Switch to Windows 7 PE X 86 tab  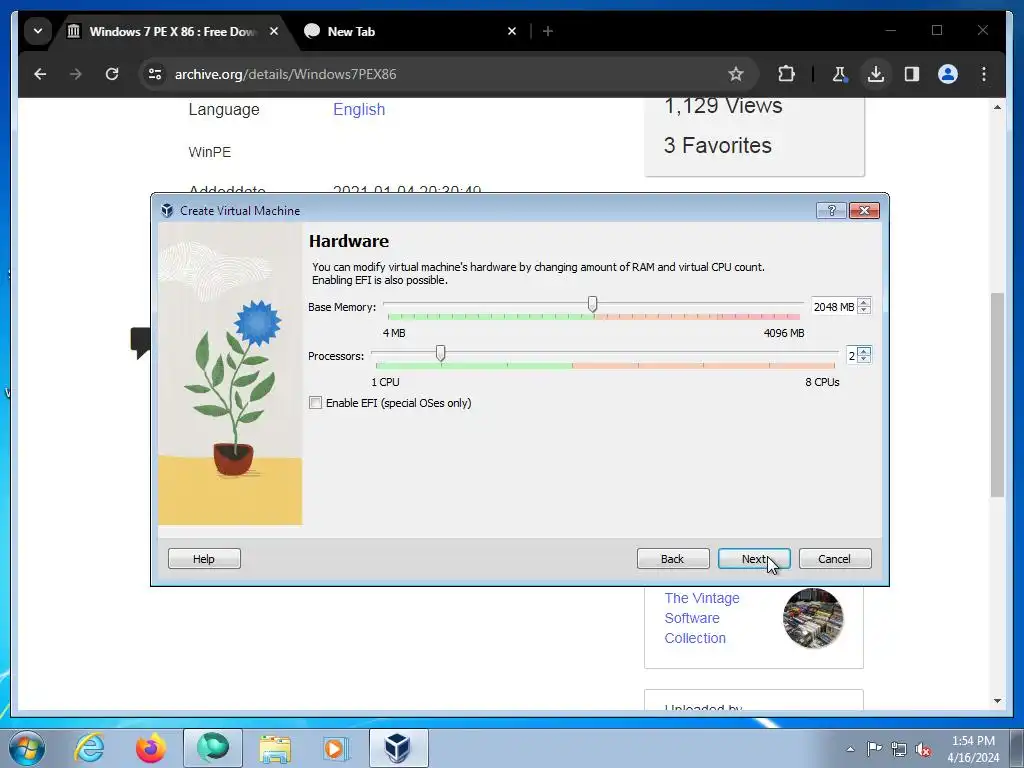pyautogui.click(x=173, y=31)
